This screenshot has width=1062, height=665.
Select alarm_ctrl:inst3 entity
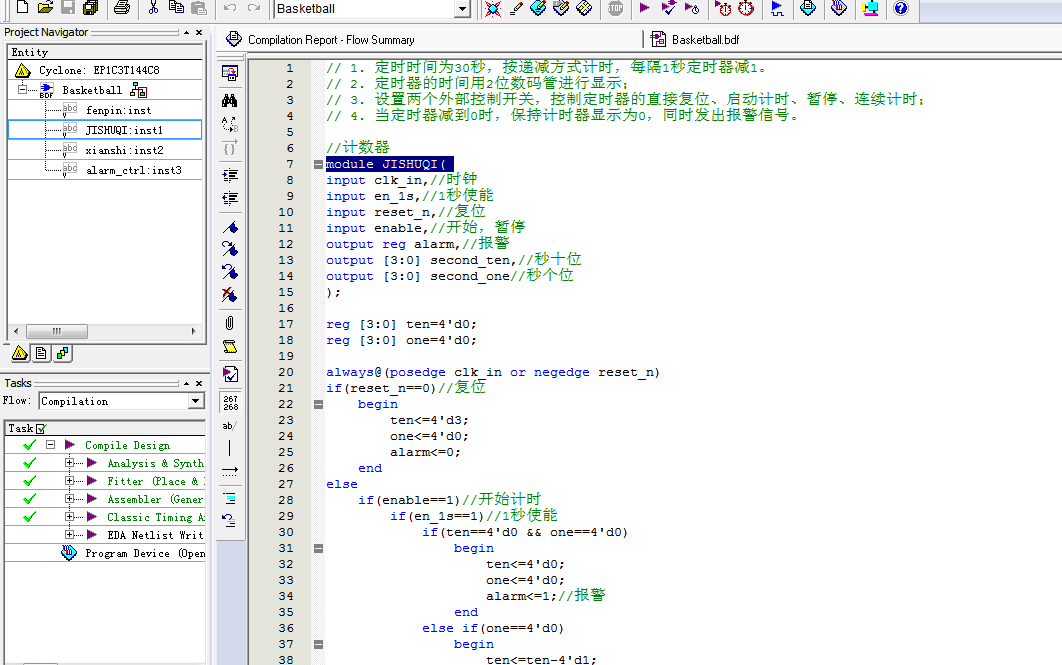pyautogui.click(x=133, y=170)
